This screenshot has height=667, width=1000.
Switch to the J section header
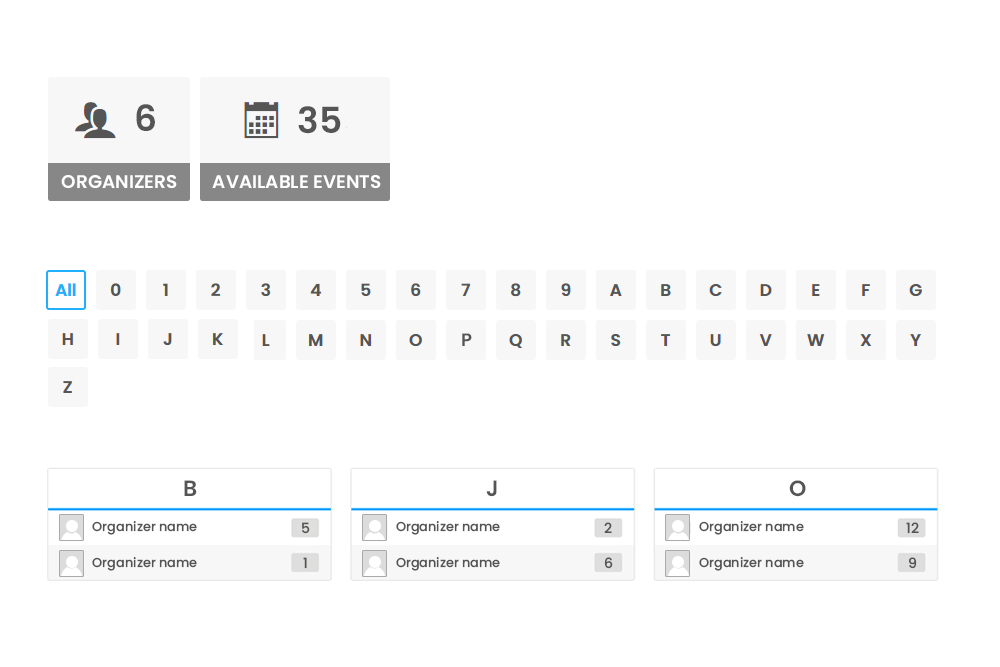(x=492, y=489)
